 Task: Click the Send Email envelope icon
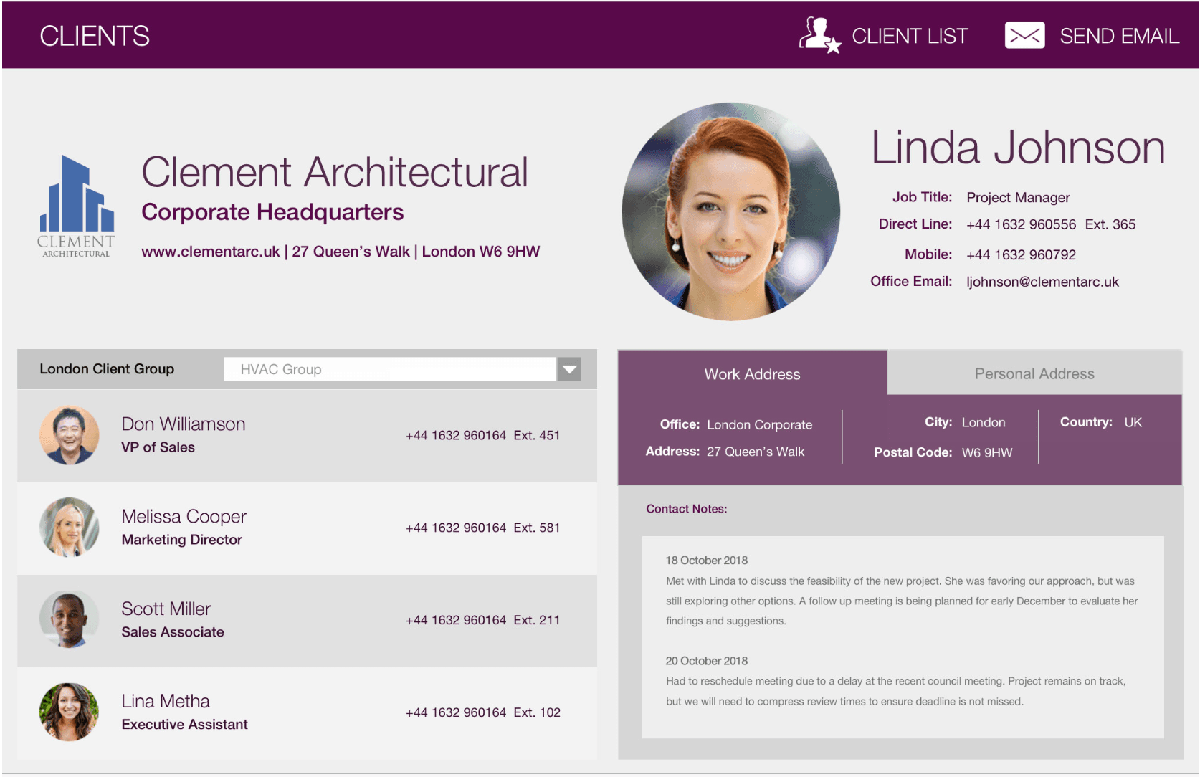[1025, 36]
